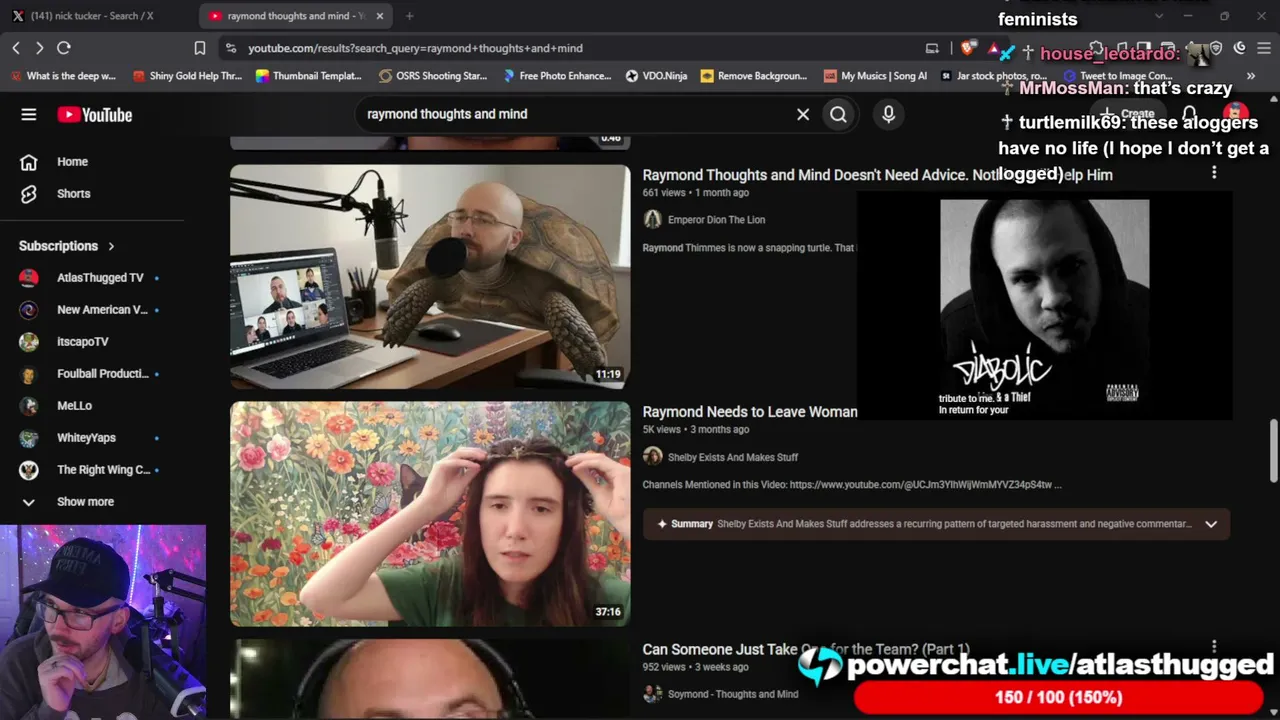The image size is (1280, 720).
Task: Expand the AI Summary chevron for Shelby video
Action: (x=1211, y=524)
